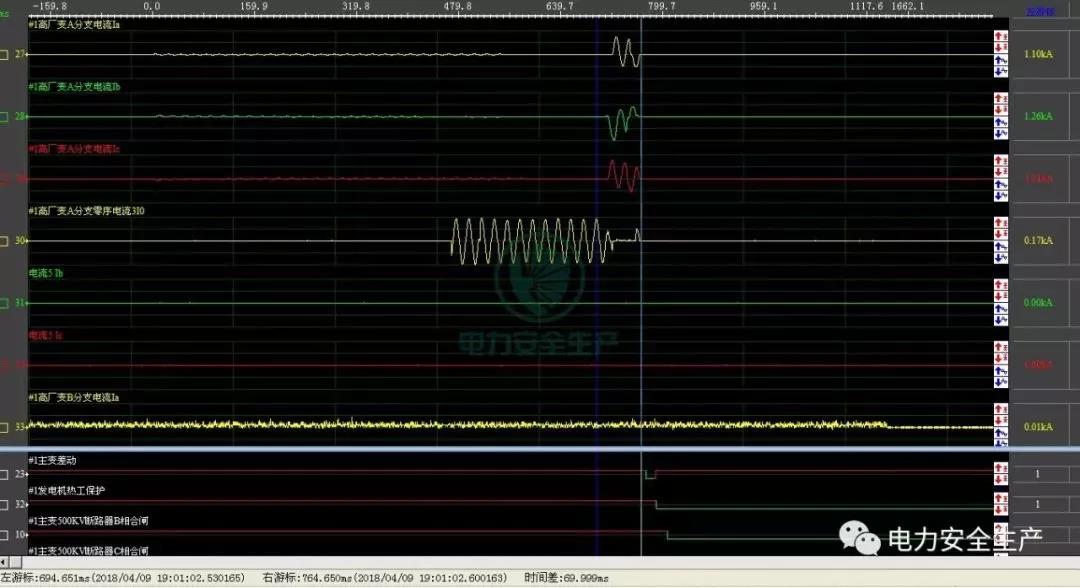Screen dimensions: 1080x588
Task: Click the red up-arrow icon for channel 27
Action: [1000, 37]
